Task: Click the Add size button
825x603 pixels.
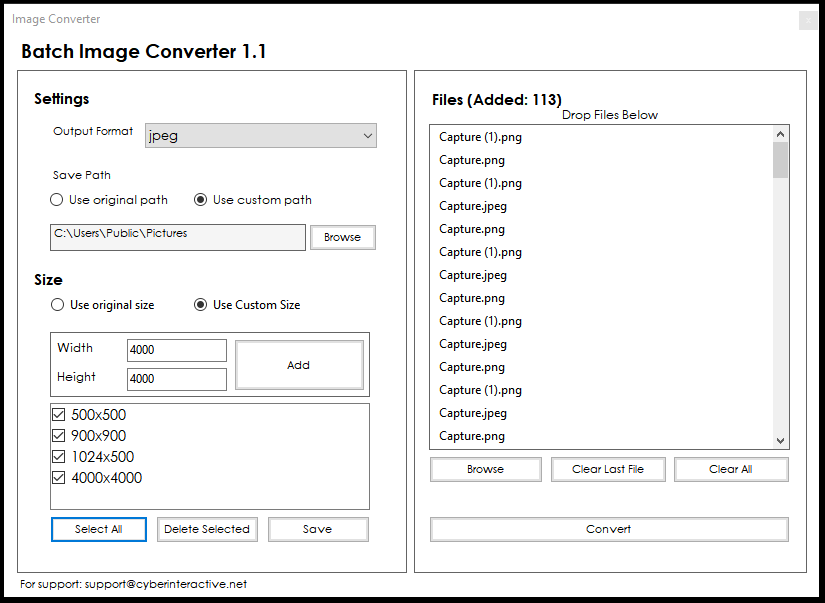Action: click(299, 365)
